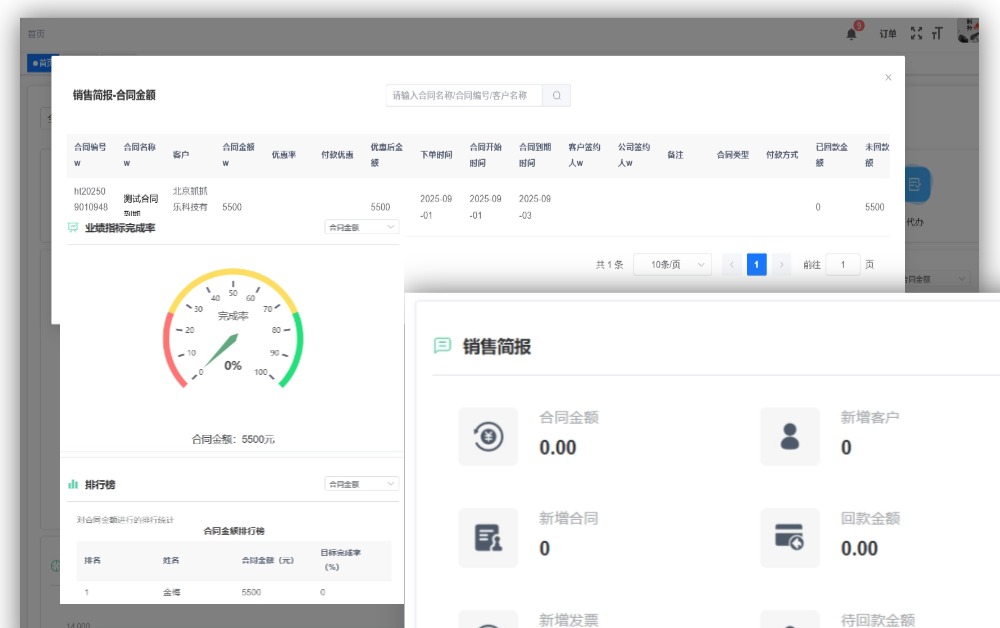Click the 合同金额 yen icon tile
The image size is (1000, 628).
(x=488, y=436)
